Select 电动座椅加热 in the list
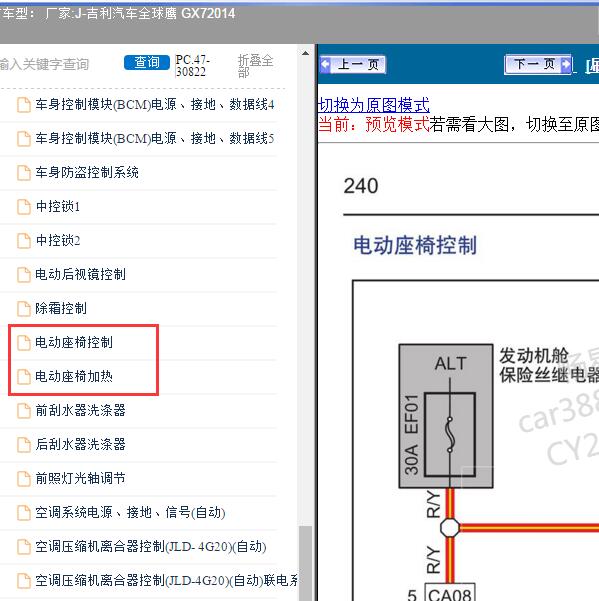 [74, 376]
